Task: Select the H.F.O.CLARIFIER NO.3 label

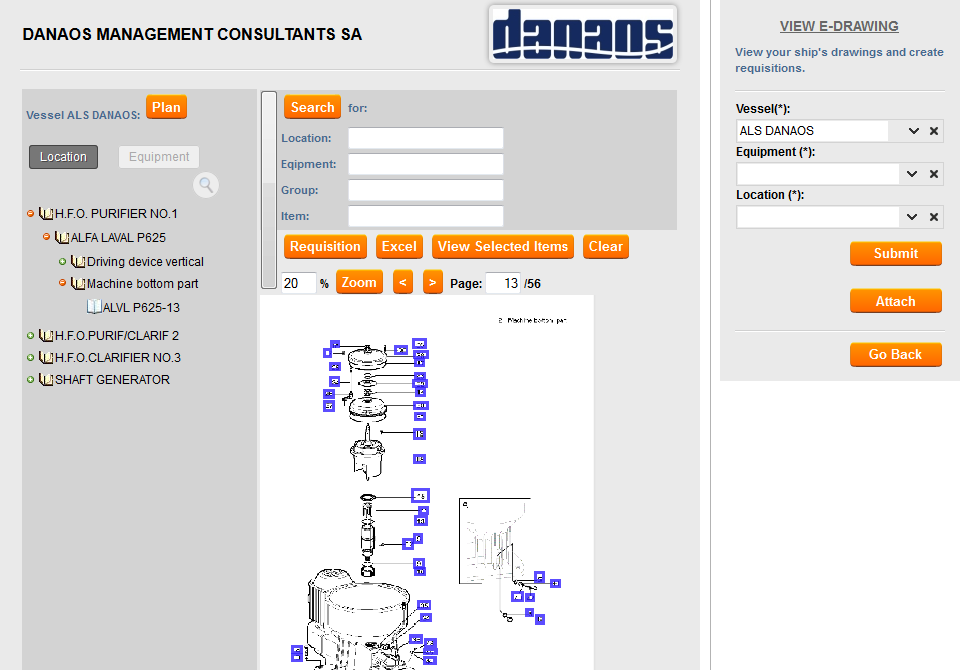Action: click(x=118, y=357)
